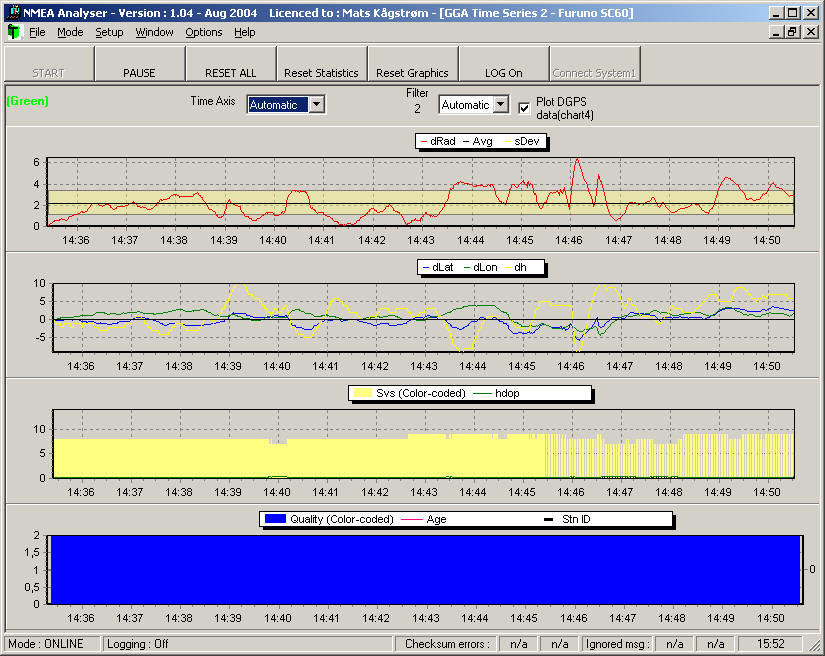Viewport: 825px width, 656px height.
Task: Click the yellow Svs legend swatch
Action: point(360,393)
